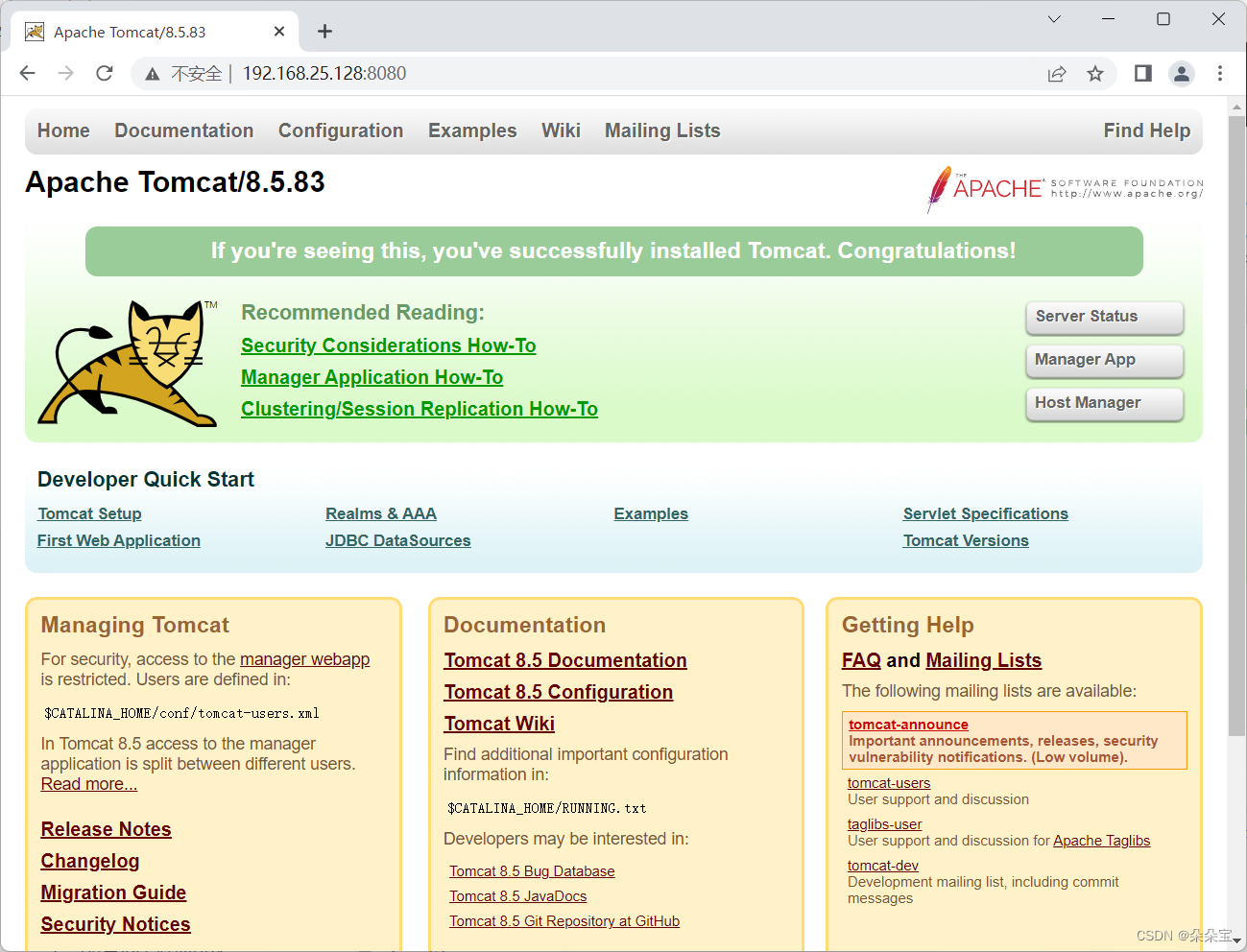Bookmark this page with the star icon
Screen dimensions: 1247x952
pos(1095,74)
